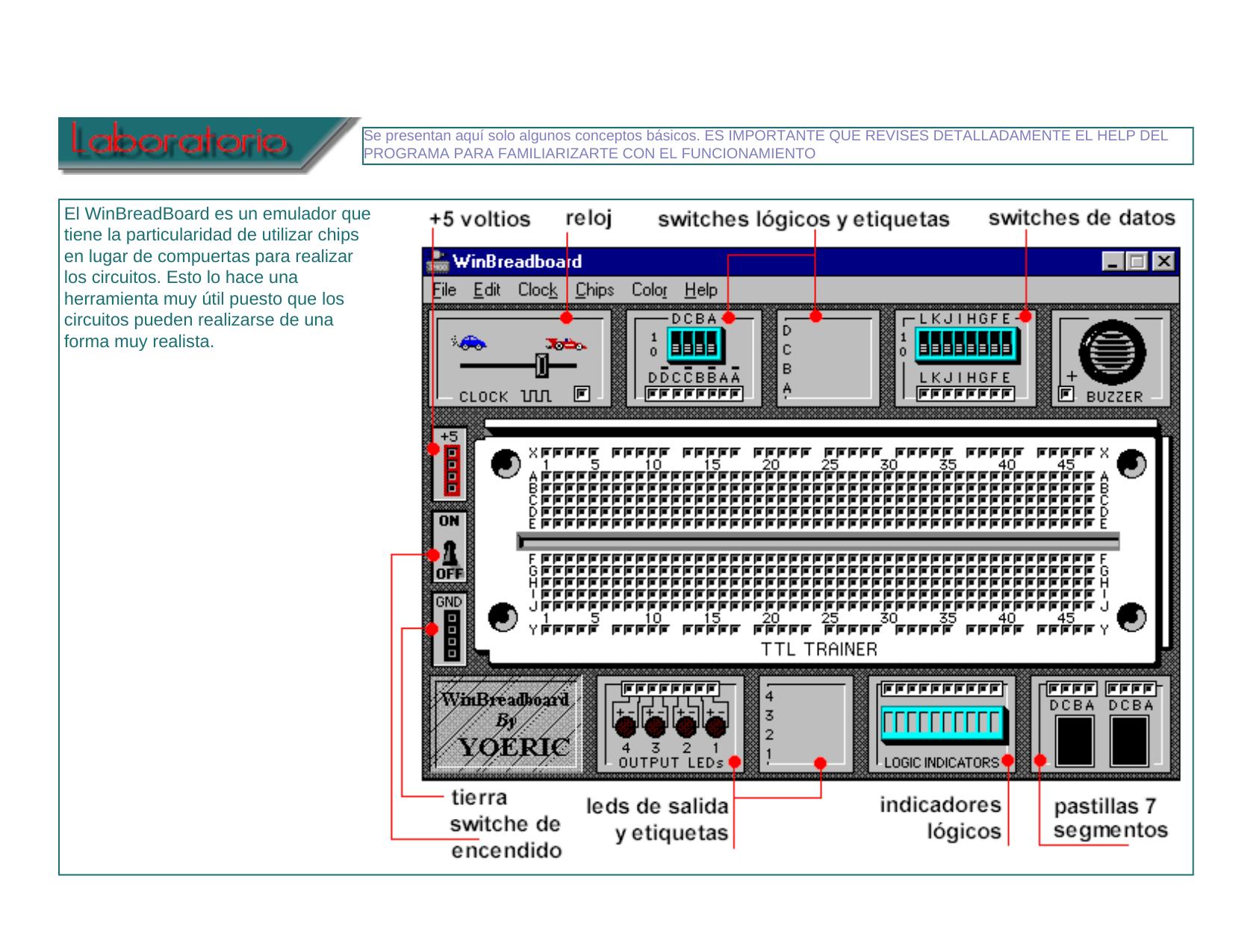Viewport: 1233px width, 952px height.
Task: Click the LOGIC INDICATORS label
Action: [x=942, y=763]
